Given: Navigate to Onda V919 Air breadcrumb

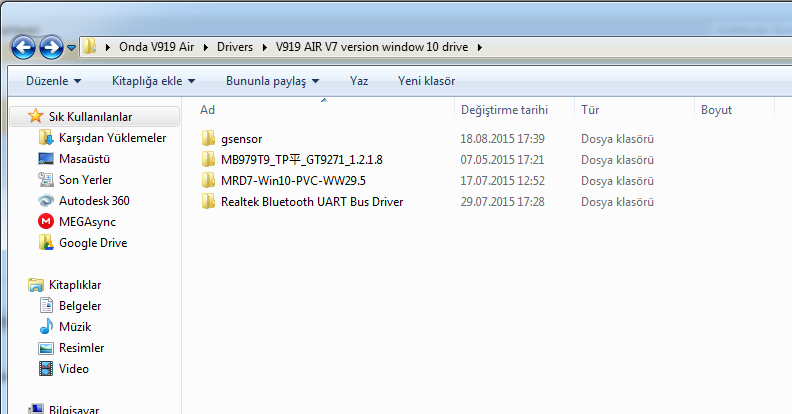Looking at the screenshot, I should coord(157,47).
